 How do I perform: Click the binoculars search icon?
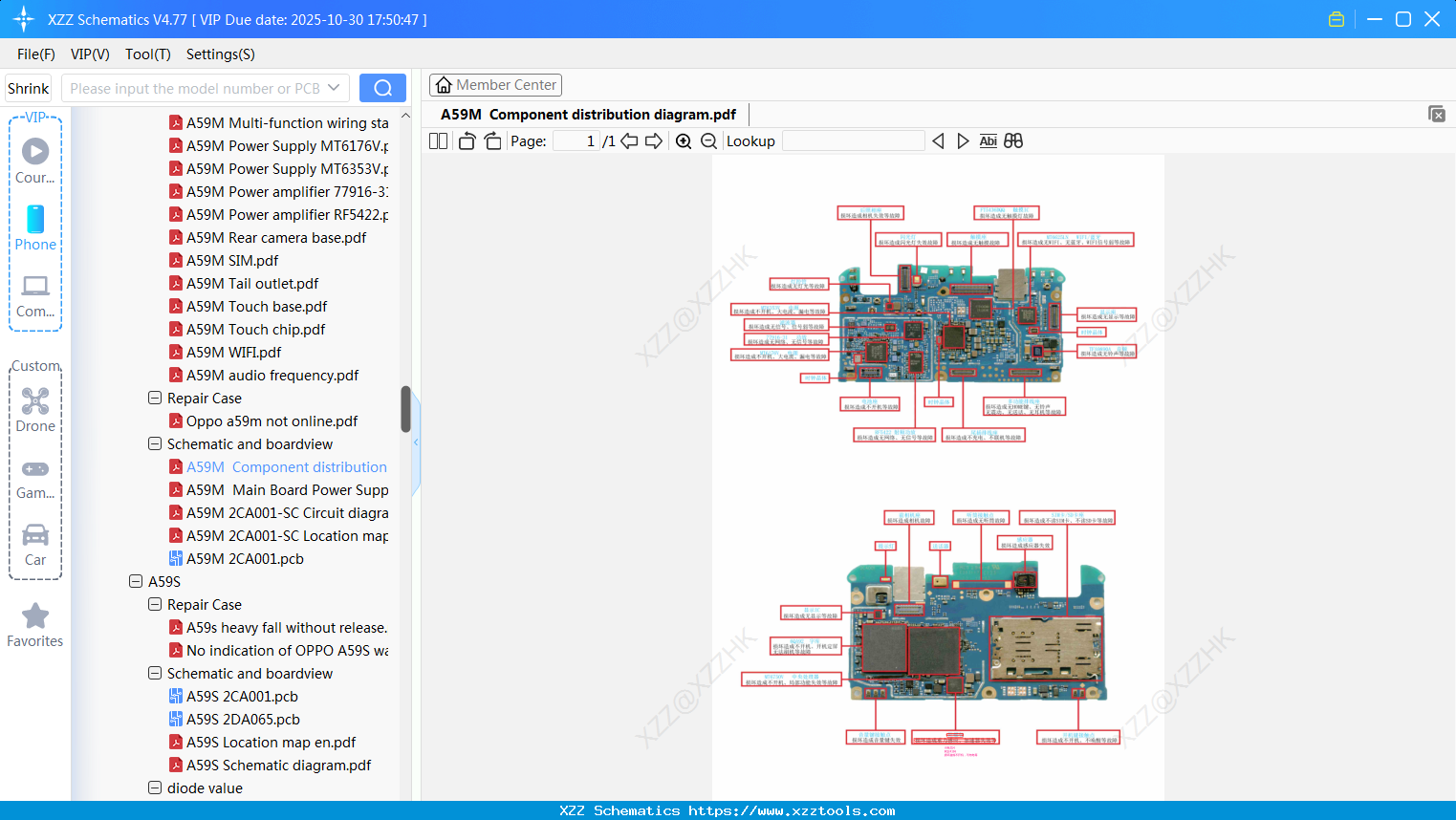[1013, 140]
